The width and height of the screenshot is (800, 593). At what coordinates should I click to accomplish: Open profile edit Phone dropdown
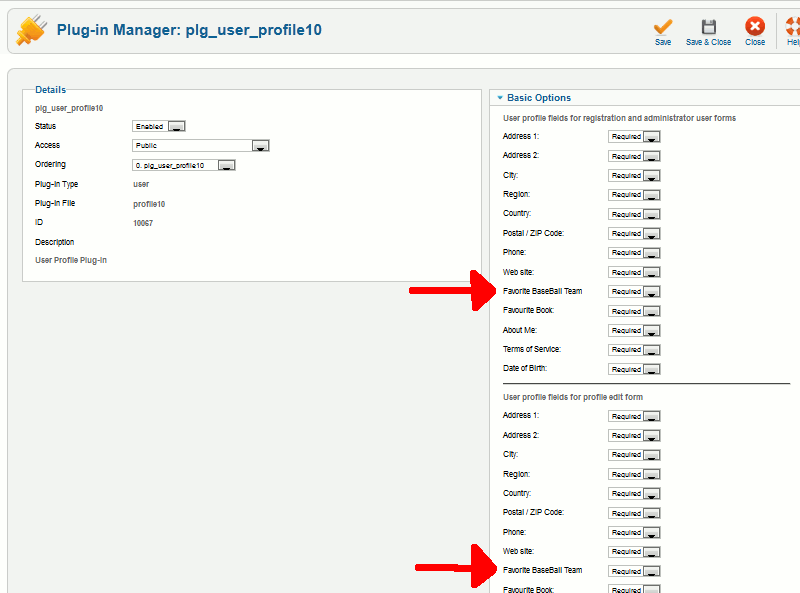point(634,533)
